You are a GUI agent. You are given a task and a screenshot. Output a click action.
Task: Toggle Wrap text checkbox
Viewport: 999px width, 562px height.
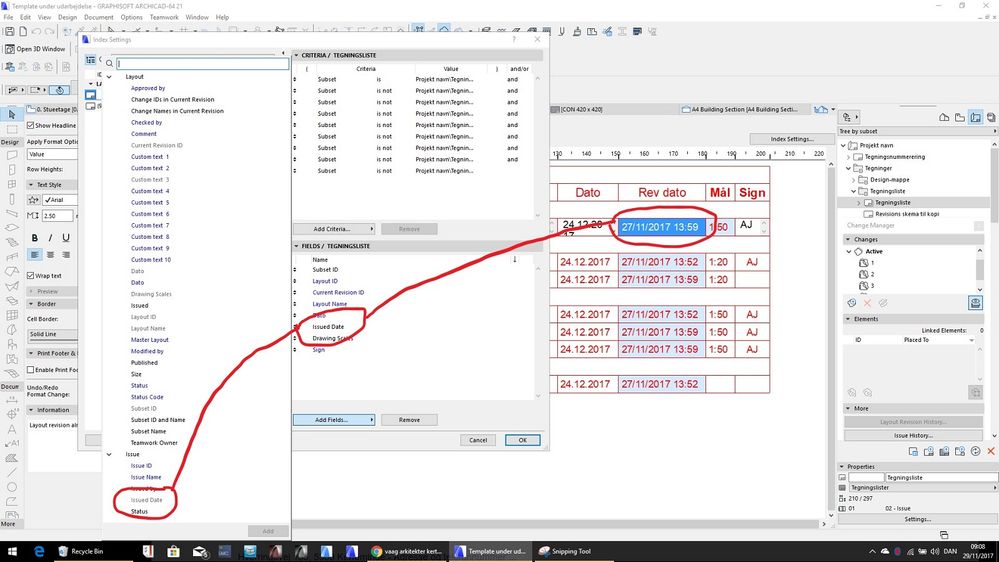(x=31, y=276)
